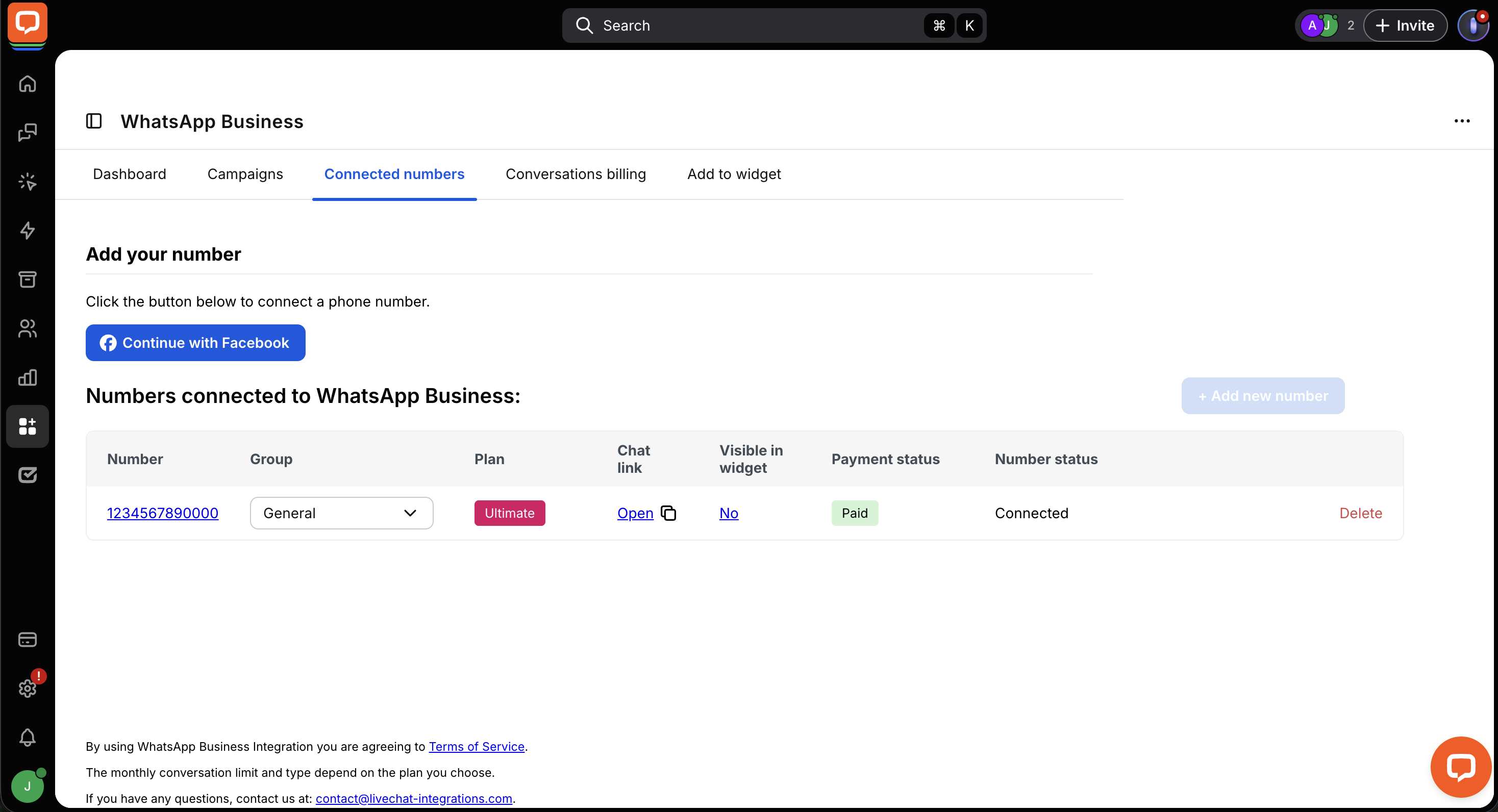This screenshot has width=1498, height=812.
Task: Toggle the side panel icon beside WhatsApp Business
Action: [x=94, y=121]
